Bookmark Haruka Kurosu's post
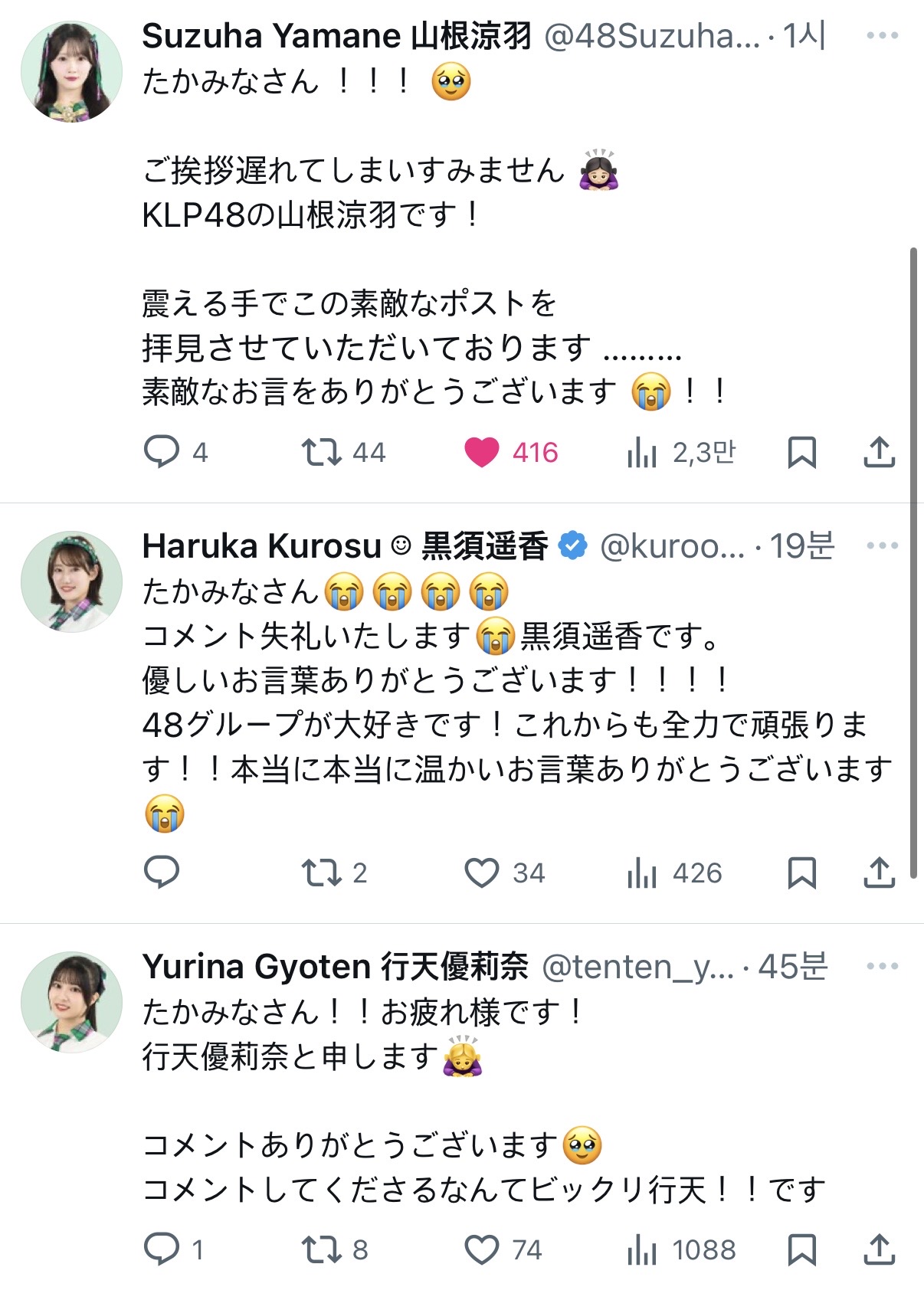Image resolution: width=924 pixels, height=1300 pixels. [x=801, y=872]
